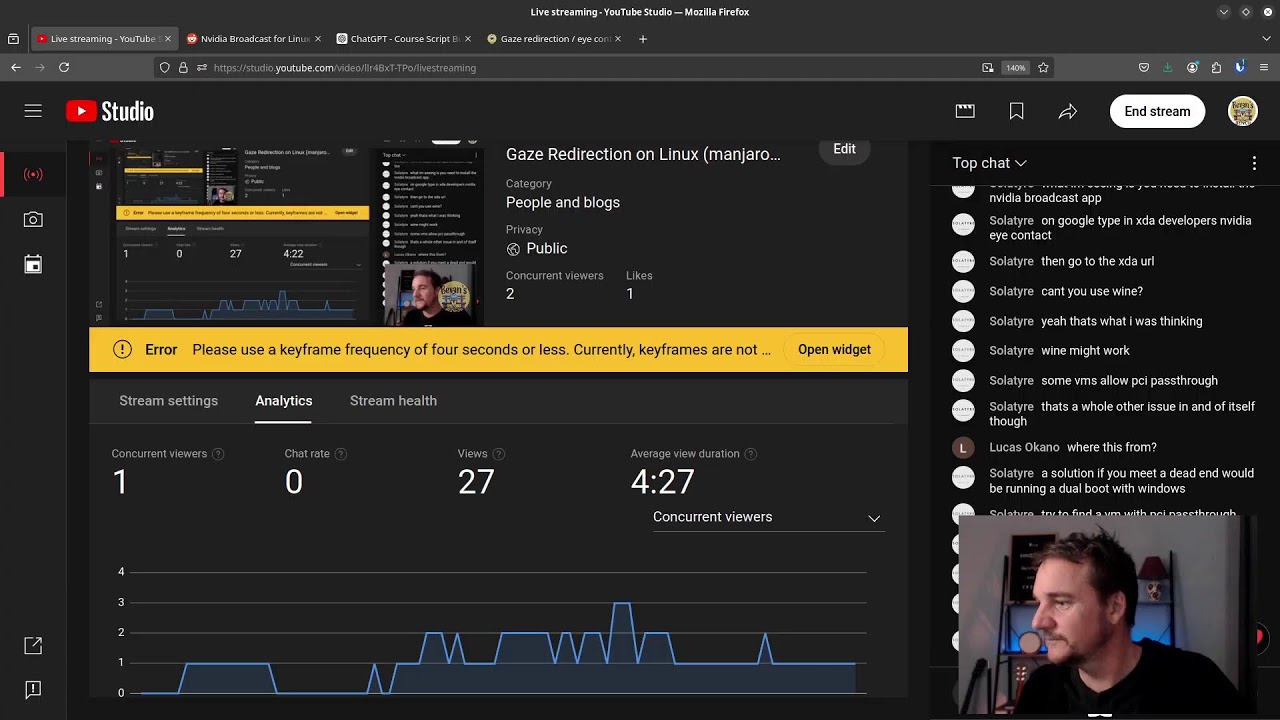
Task: Select the Stream live icon in sidebar
Action: click(x=33, y=174)
